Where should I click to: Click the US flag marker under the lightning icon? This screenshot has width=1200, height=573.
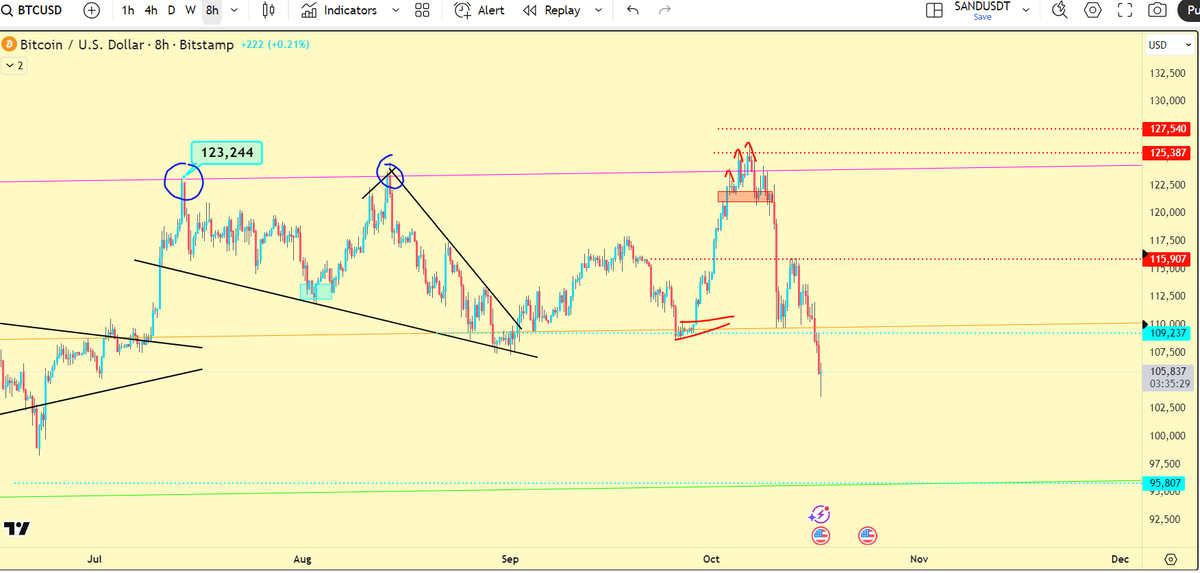point(820,535)
